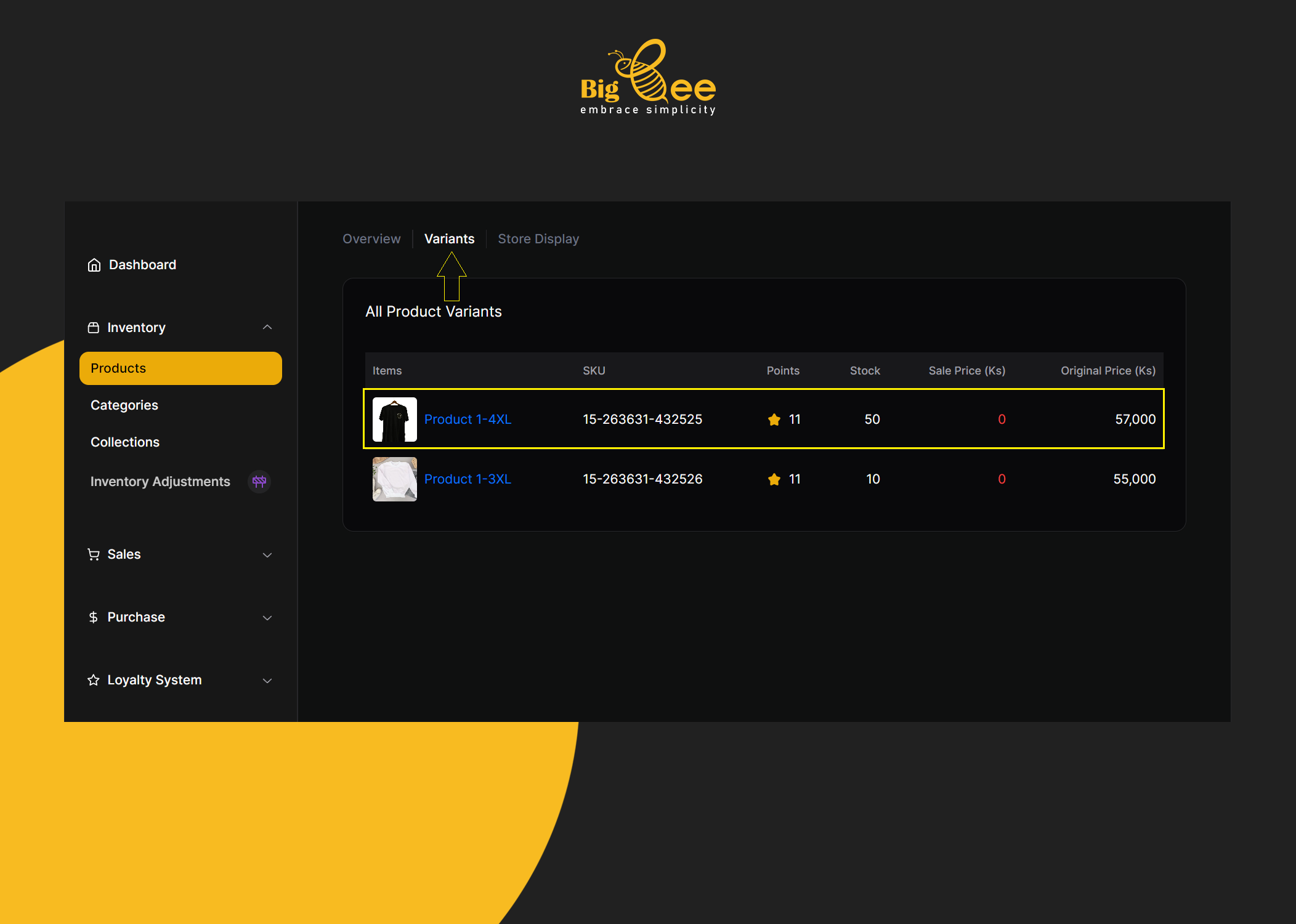This screenshot has height=924, width=1296.
Task: Click the red sale price of Product 1-3XL
Action: point(1002,479)
